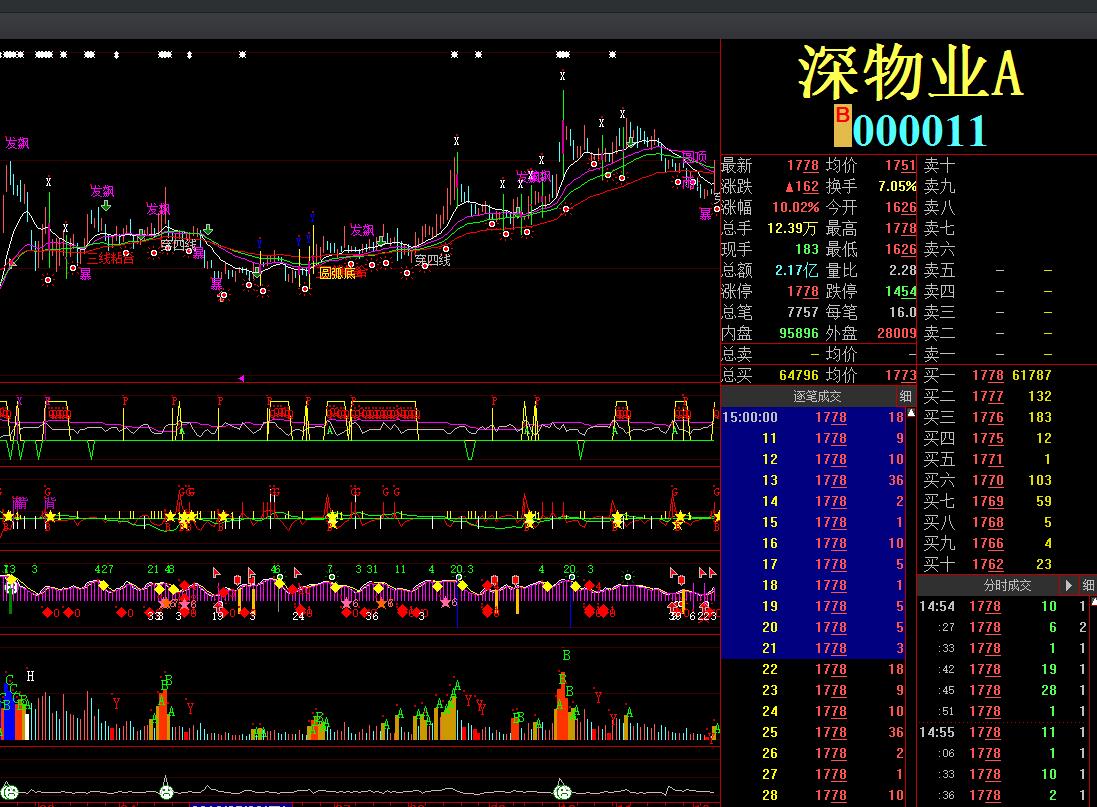Click the 买一 volume 61787
This screenshot has height=807, width=1097.
click(1032, 375)
